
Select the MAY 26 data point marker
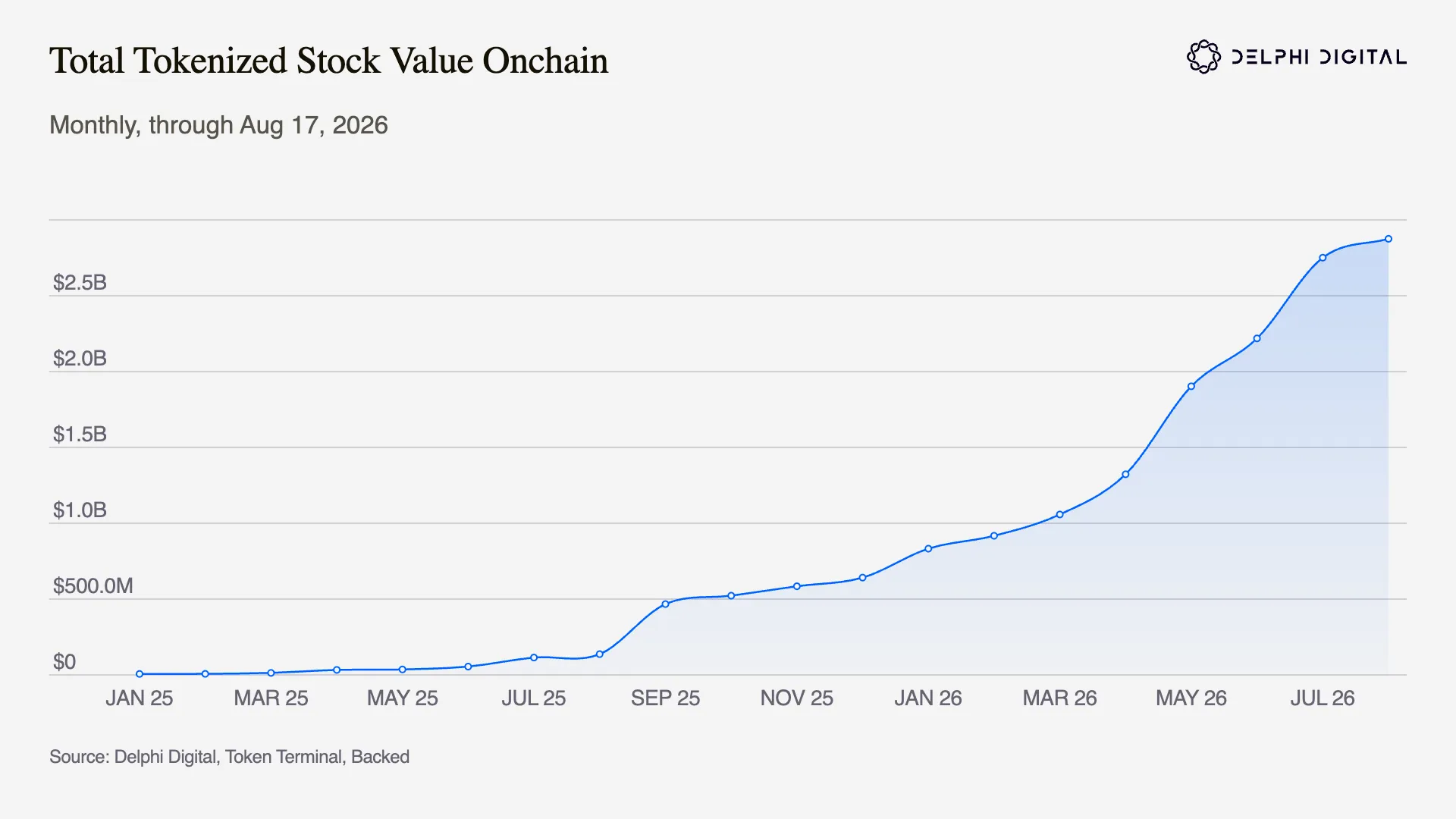tap(1191, 387)
